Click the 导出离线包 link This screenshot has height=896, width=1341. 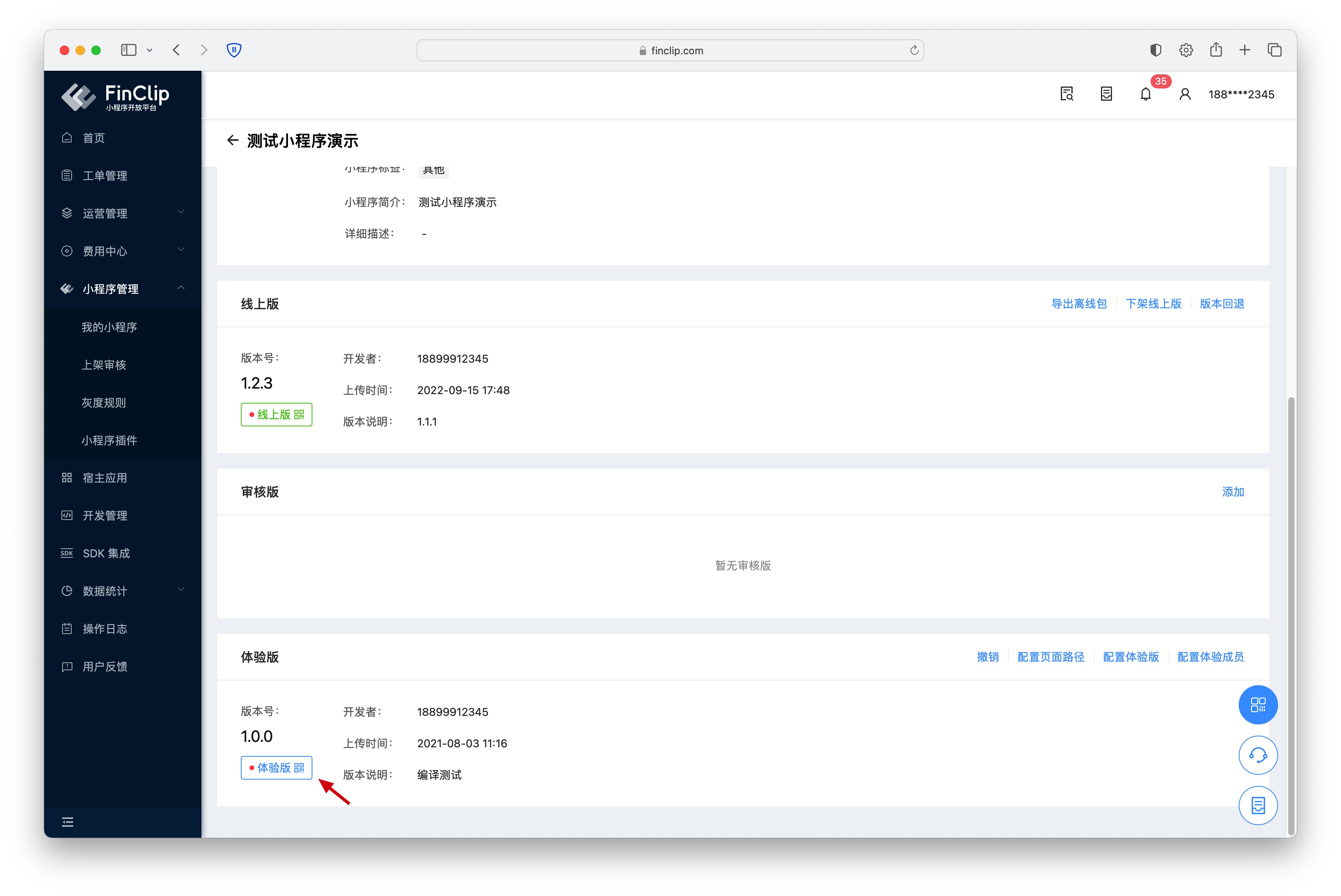pyautogui.click(x=1079, y=303)
